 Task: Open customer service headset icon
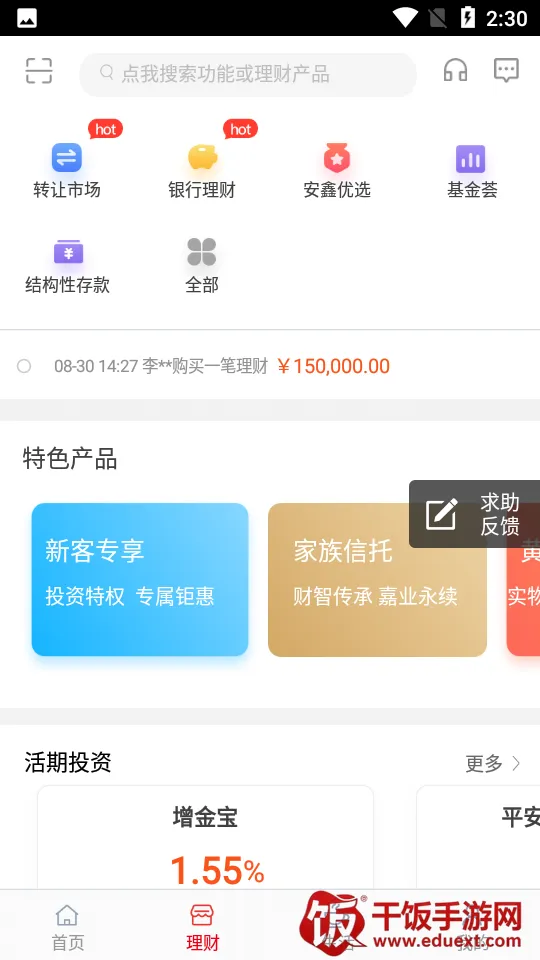(x=455, y=70)
